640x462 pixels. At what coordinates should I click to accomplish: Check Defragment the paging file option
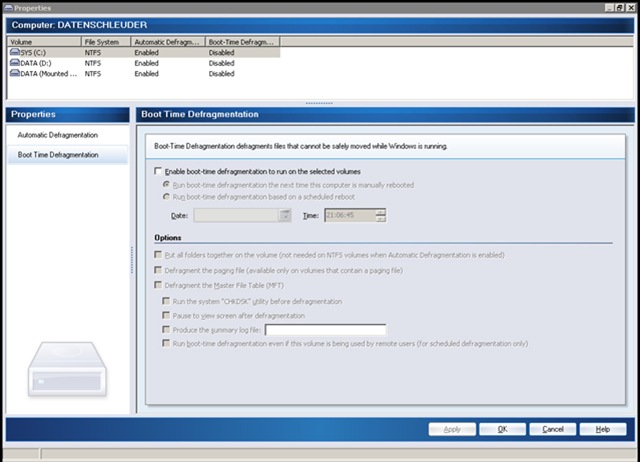(158, 270)
